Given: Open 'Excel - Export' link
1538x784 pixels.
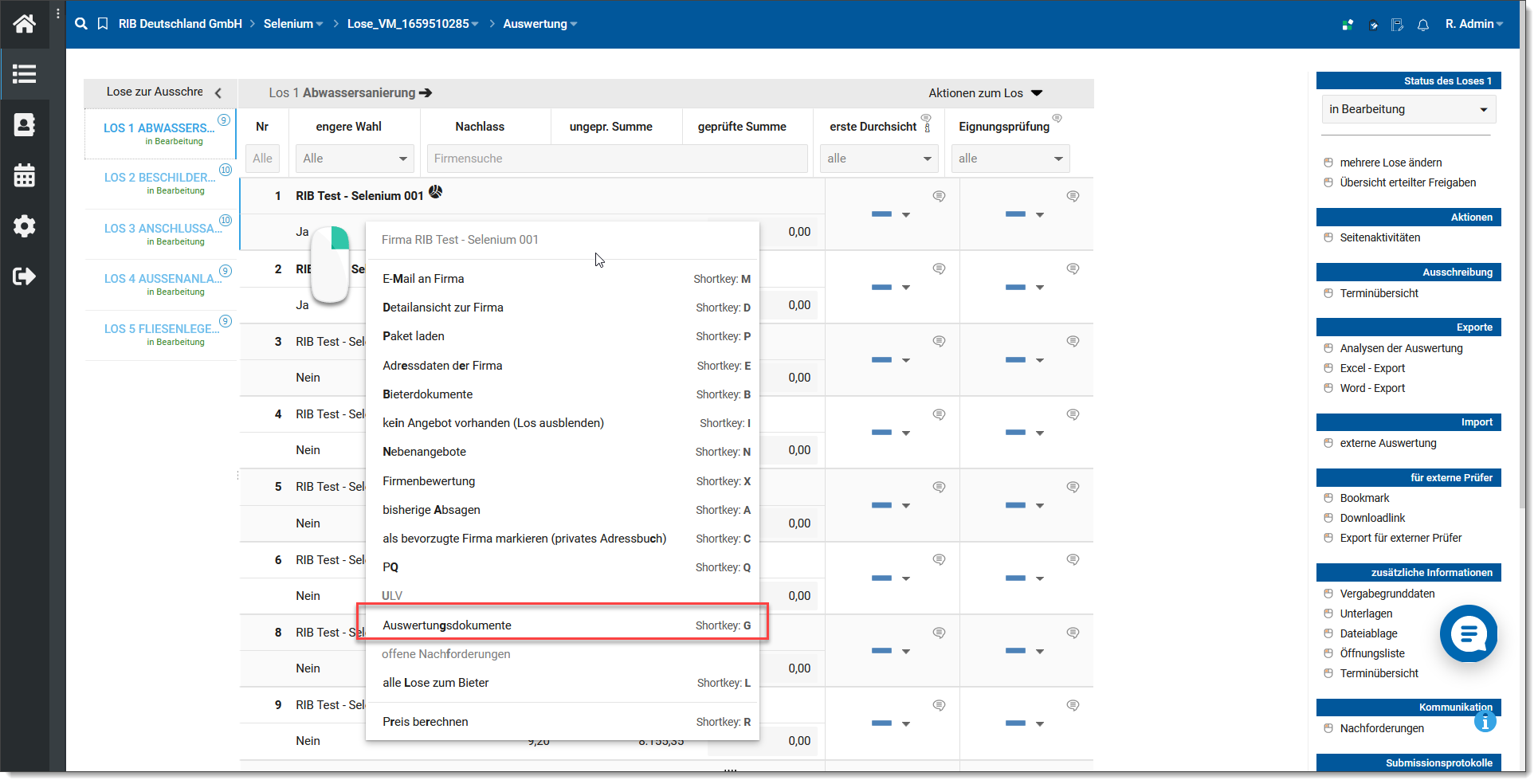Looking at the screenshot, I should pyautogui.click(x=1372, y=368).
